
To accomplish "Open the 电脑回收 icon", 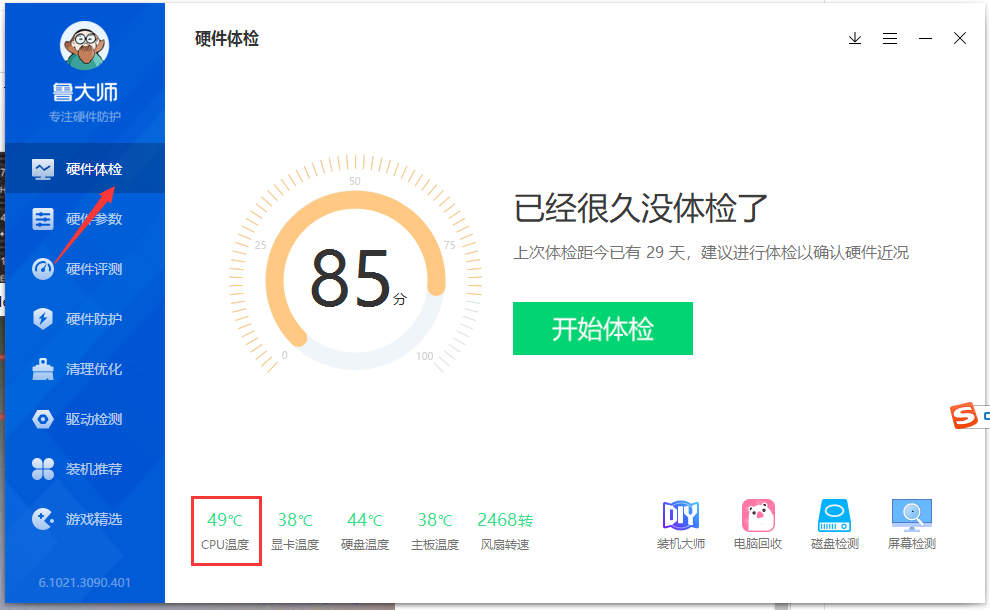I will pos(758,516).
